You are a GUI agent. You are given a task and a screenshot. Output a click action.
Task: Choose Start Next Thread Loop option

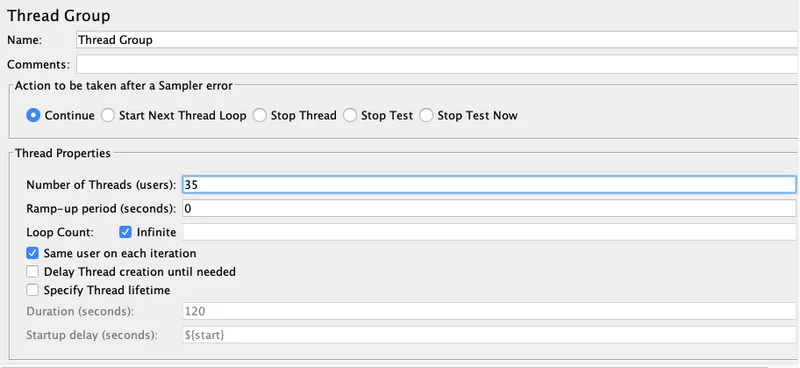pos(108,115)
